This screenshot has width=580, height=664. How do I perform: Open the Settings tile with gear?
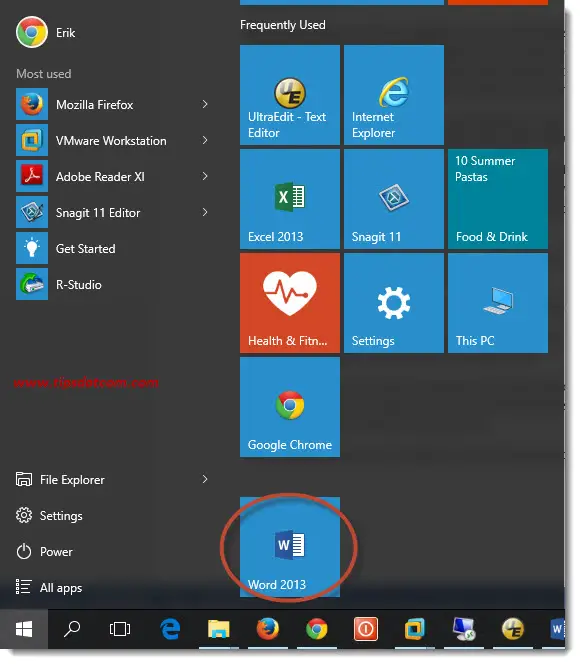394,303
